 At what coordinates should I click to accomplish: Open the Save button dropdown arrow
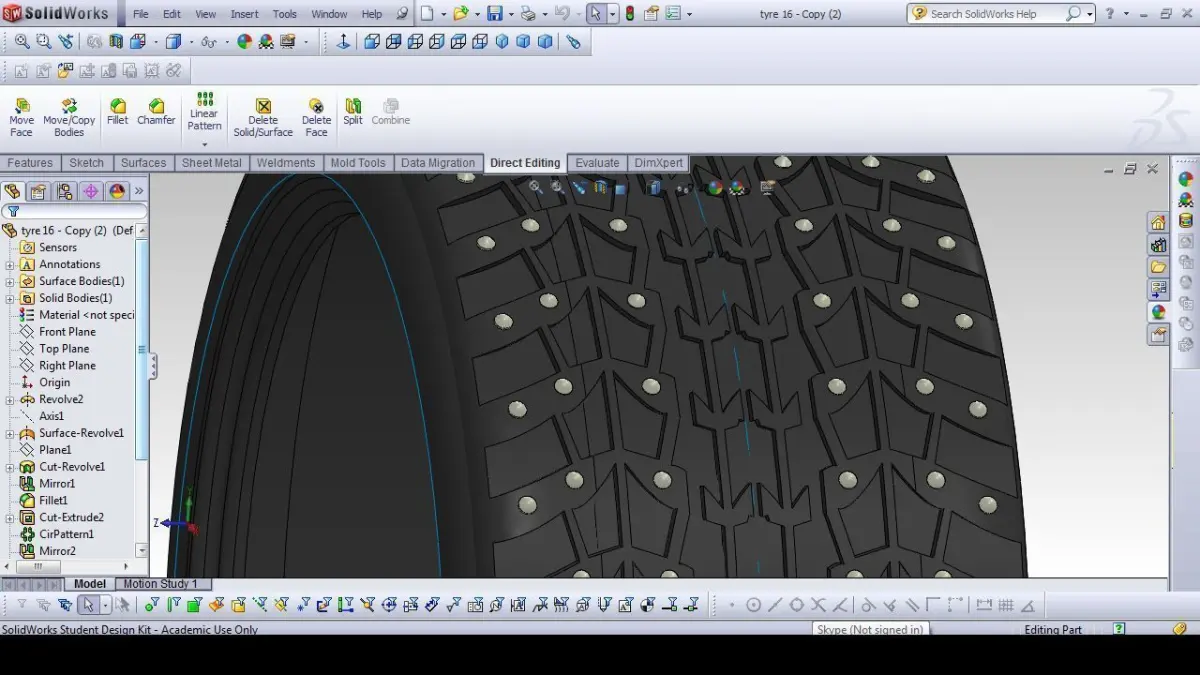(x=509, y=14)
